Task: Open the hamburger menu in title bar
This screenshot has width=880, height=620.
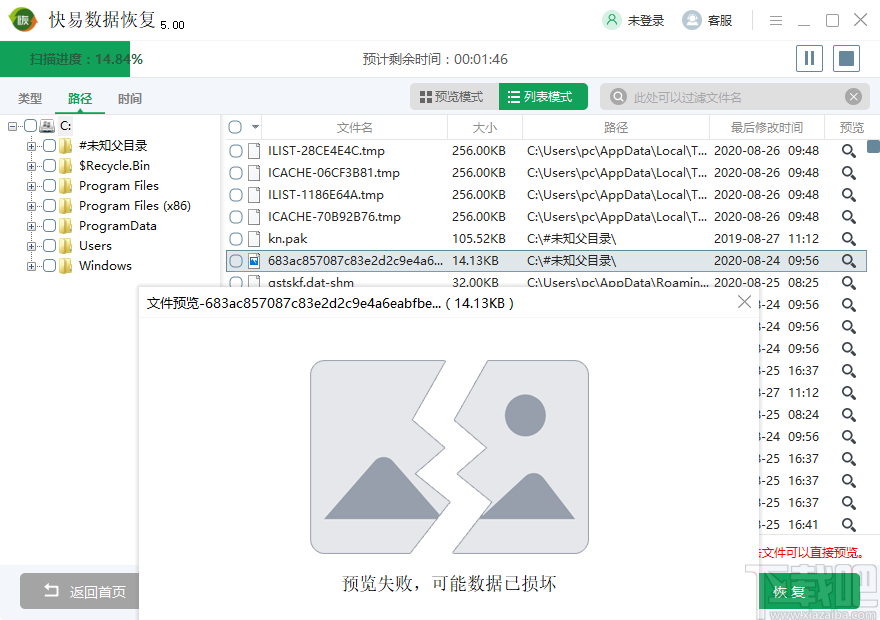Action: [776, 21]
